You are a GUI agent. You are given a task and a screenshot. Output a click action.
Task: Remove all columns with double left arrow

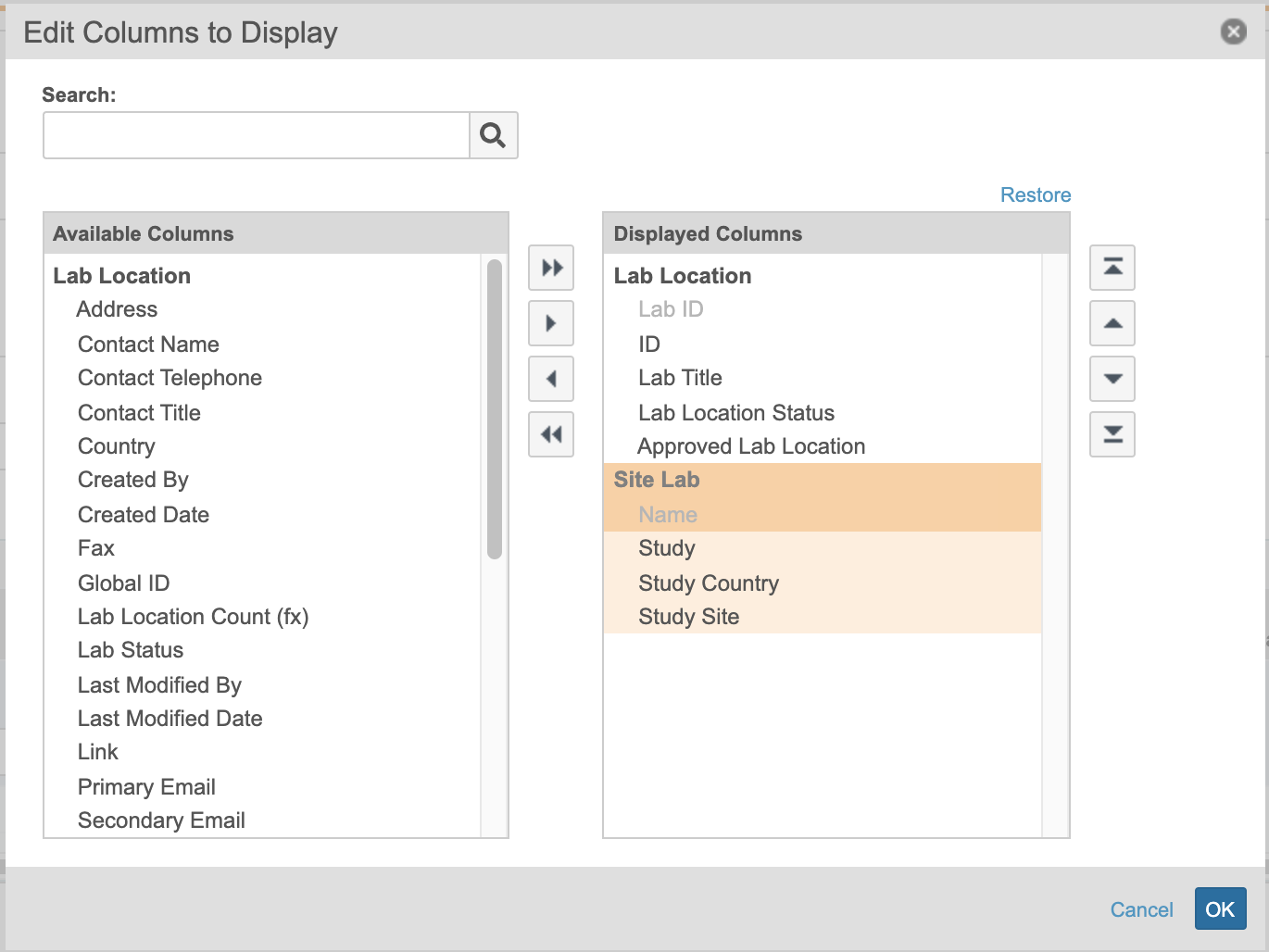tap(551, 434)
